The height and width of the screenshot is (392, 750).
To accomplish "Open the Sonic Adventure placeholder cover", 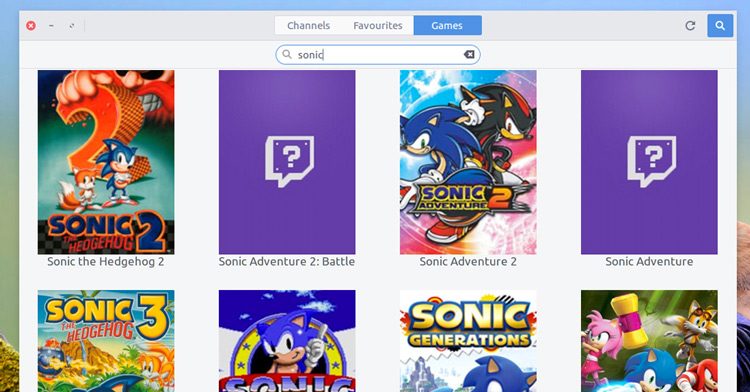I will [x=649, y=162].
